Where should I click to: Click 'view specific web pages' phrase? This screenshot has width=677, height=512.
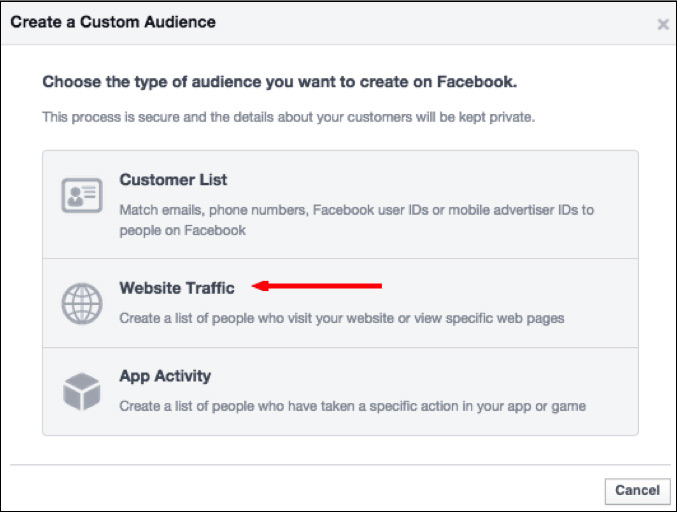(x=489, y=319)
